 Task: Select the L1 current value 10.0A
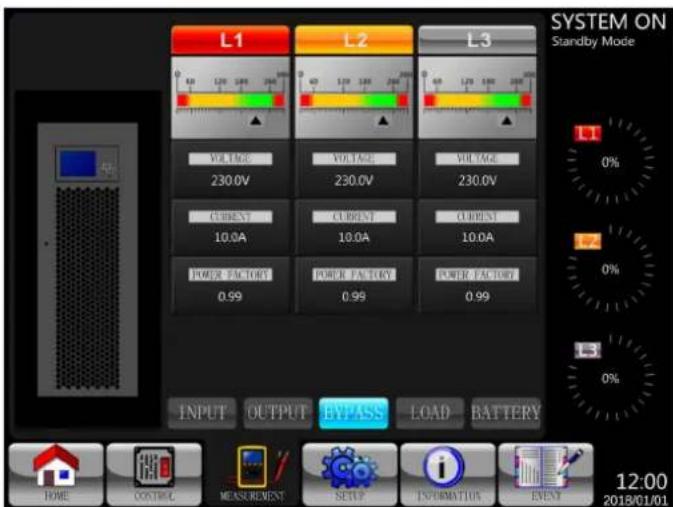230,237
